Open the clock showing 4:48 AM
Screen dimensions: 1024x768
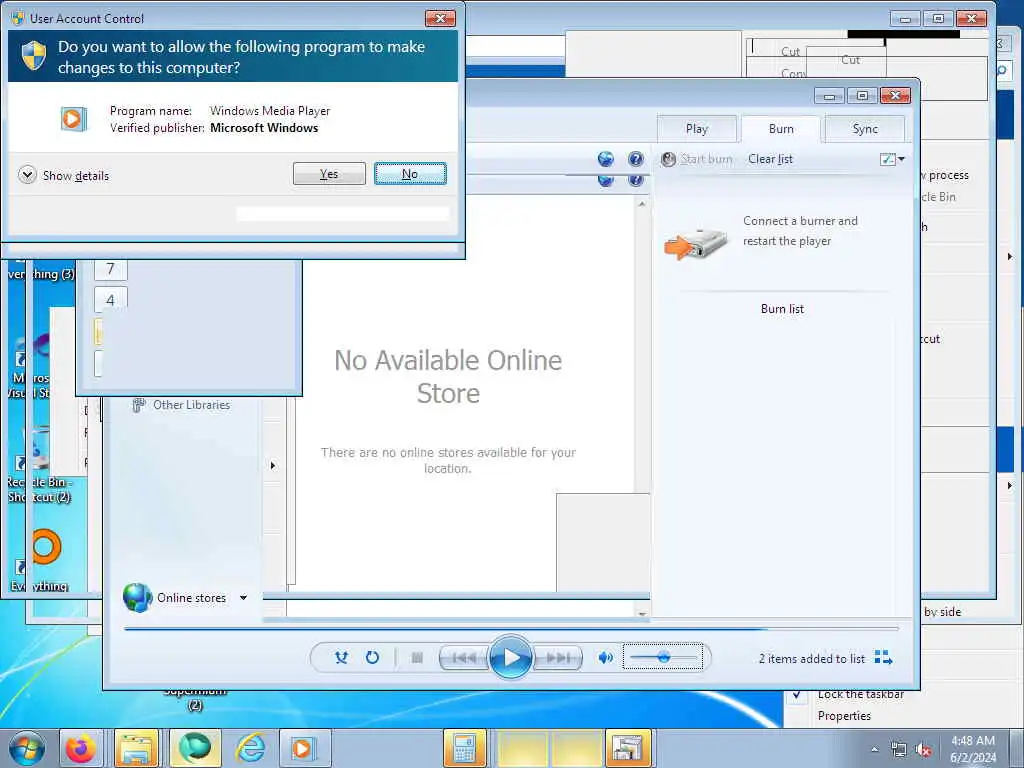(x=972, y=748)
